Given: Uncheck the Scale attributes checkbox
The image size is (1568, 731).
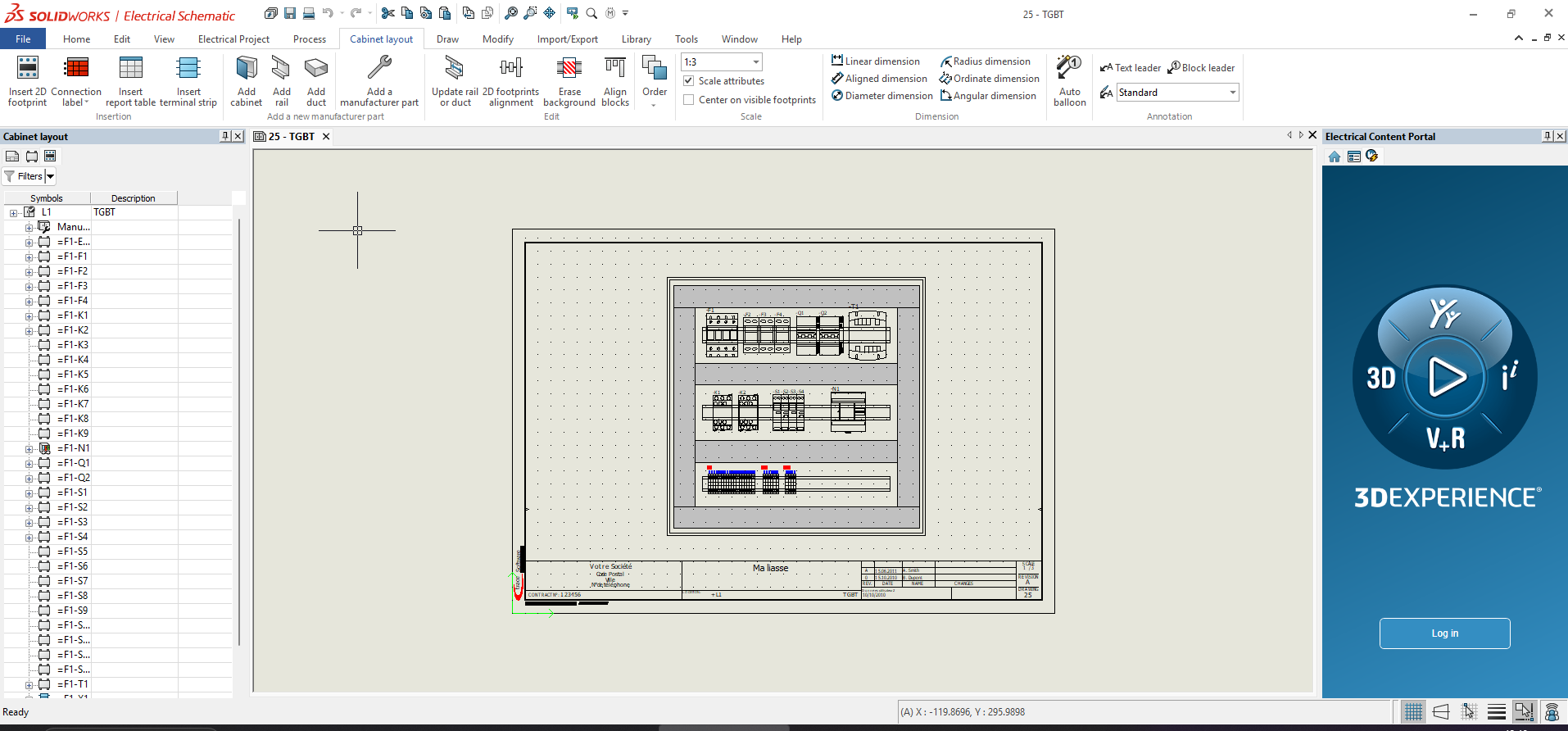Looking at the screenshot, I should [x=690, y=81].
